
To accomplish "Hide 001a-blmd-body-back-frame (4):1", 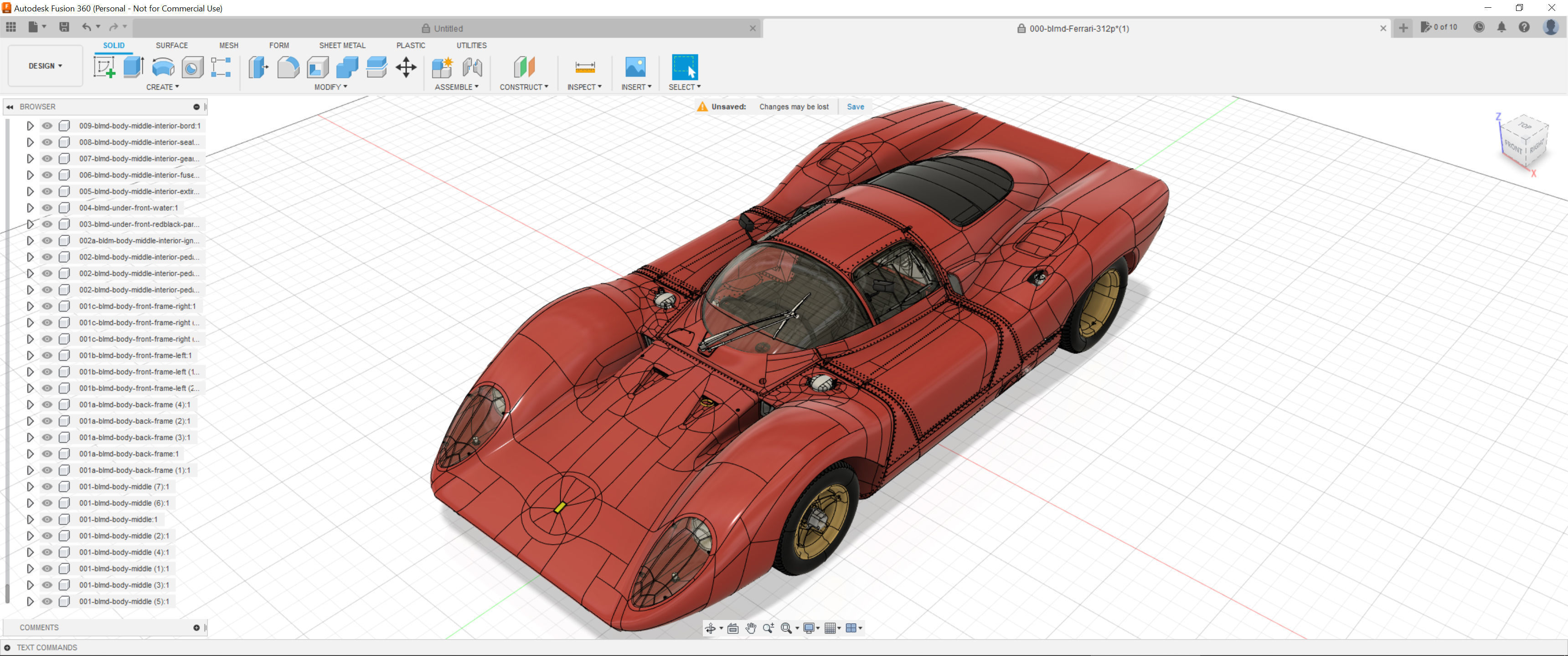I will click(x=47, y=405).
